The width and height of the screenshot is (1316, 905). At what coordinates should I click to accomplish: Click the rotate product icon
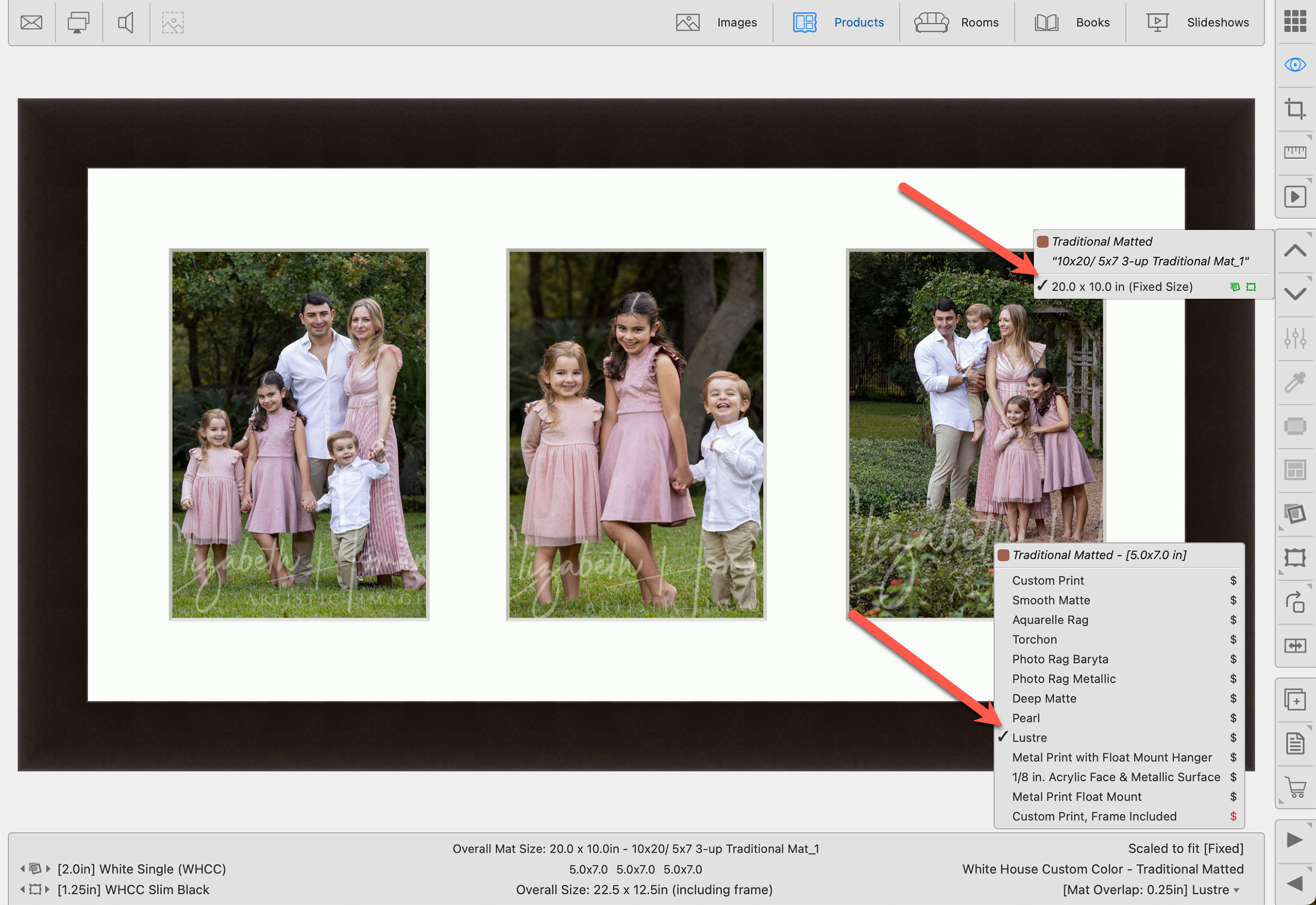click(1294, 602)
